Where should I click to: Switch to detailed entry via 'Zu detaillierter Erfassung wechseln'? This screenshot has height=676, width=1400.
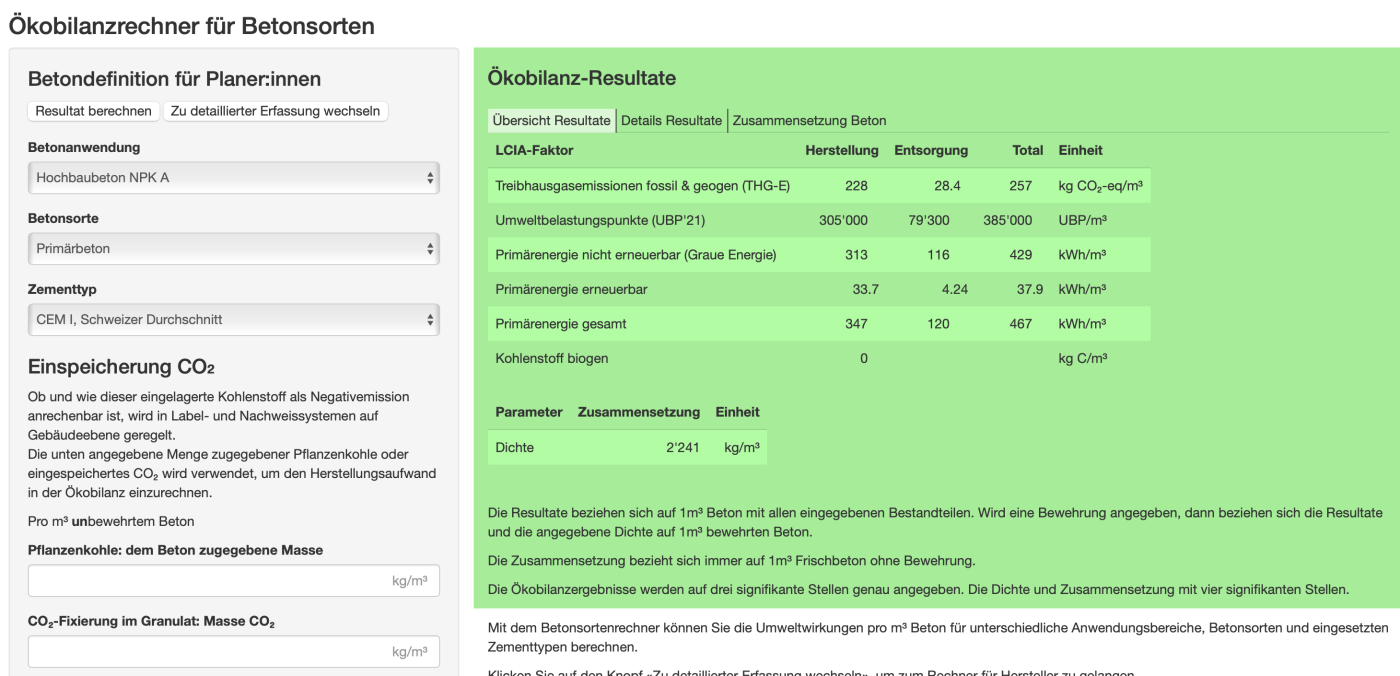[x=275, y=111]
